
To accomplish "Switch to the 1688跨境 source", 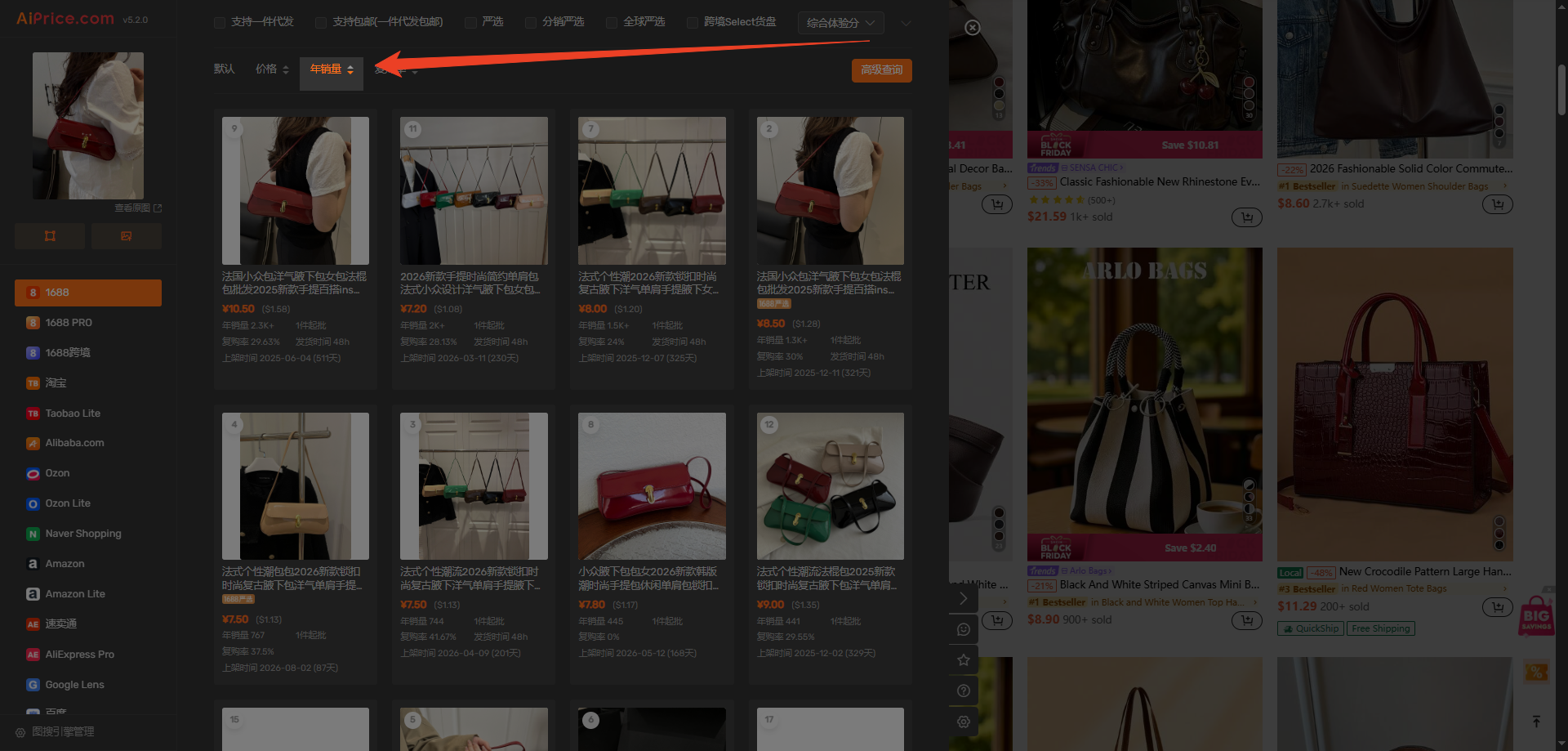I will (88, 353).
